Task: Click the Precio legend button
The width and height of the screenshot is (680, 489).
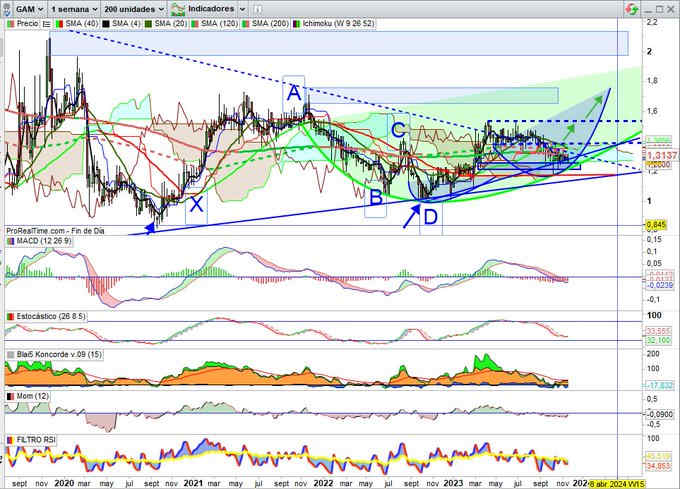Action: (23, 24)
